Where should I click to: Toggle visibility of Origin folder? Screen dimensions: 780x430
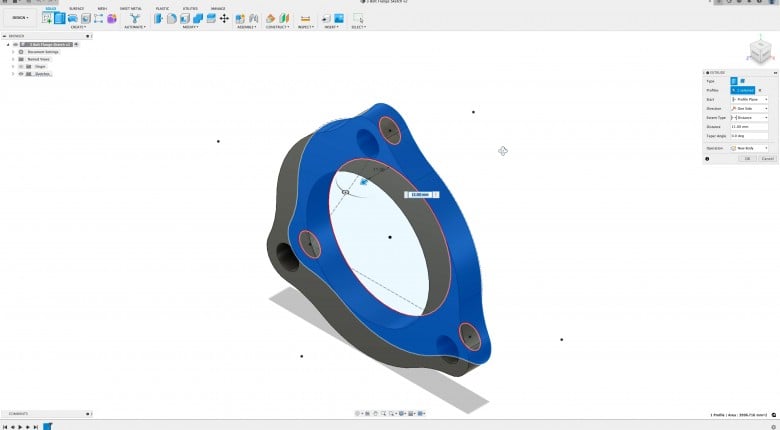(x=21, y=66)
